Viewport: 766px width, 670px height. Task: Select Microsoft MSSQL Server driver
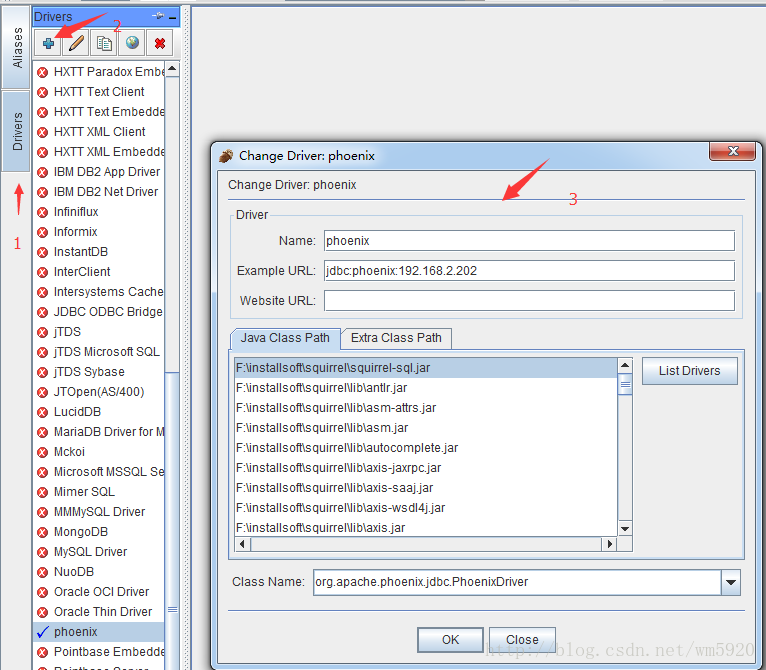pos(99,472)
